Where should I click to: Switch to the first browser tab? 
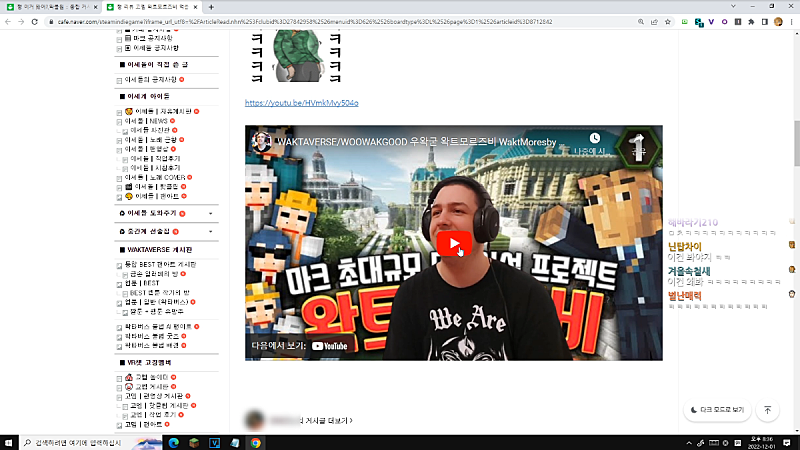[50, 7]
